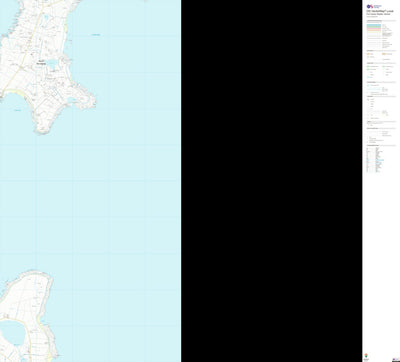Click the pink band in the legend colour key
The image size is (400, 362).
pyautogui.click(x=374, y=29)
